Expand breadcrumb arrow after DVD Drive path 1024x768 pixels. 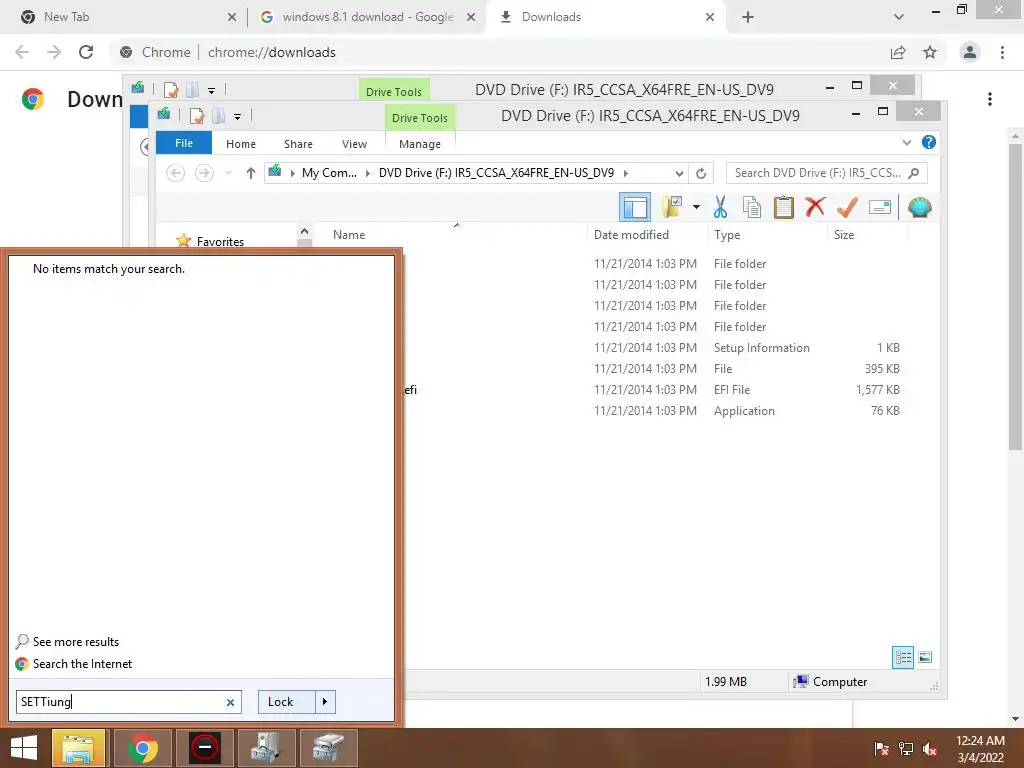coord(626,173)
